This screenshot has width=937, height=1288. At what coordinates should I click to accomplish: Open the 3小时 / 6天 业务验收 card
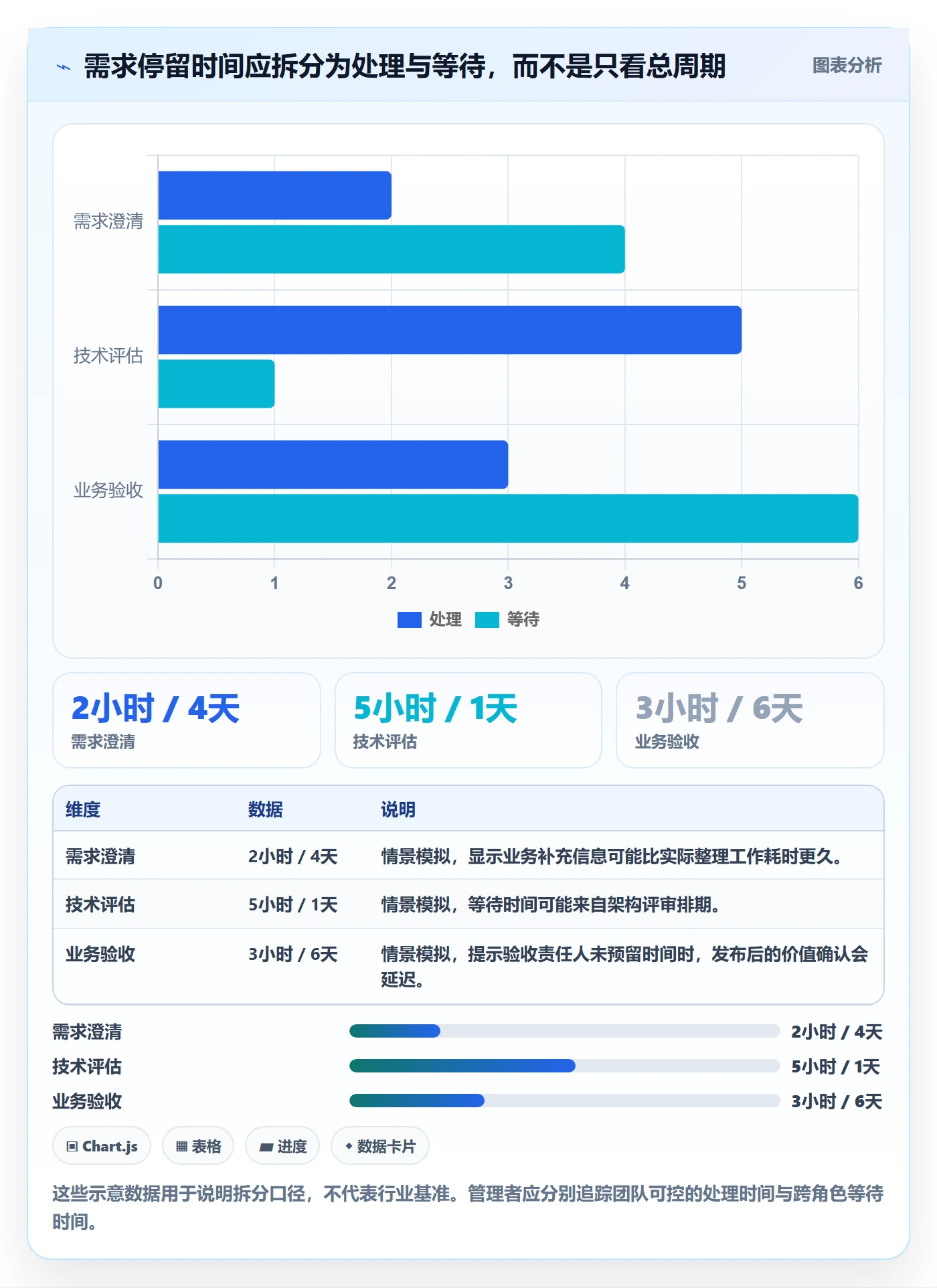[x=750, y=720]
